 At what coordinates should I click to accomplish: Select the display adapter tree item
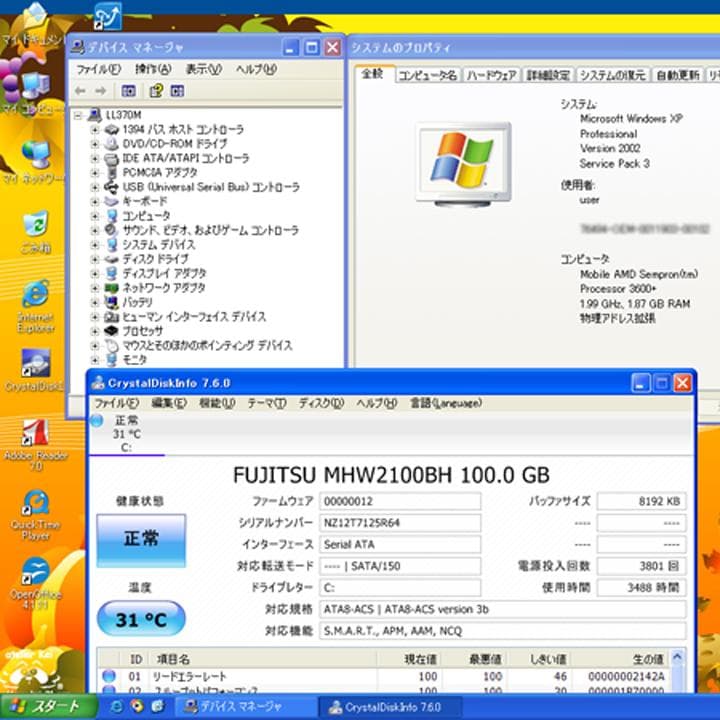(164, 273)
